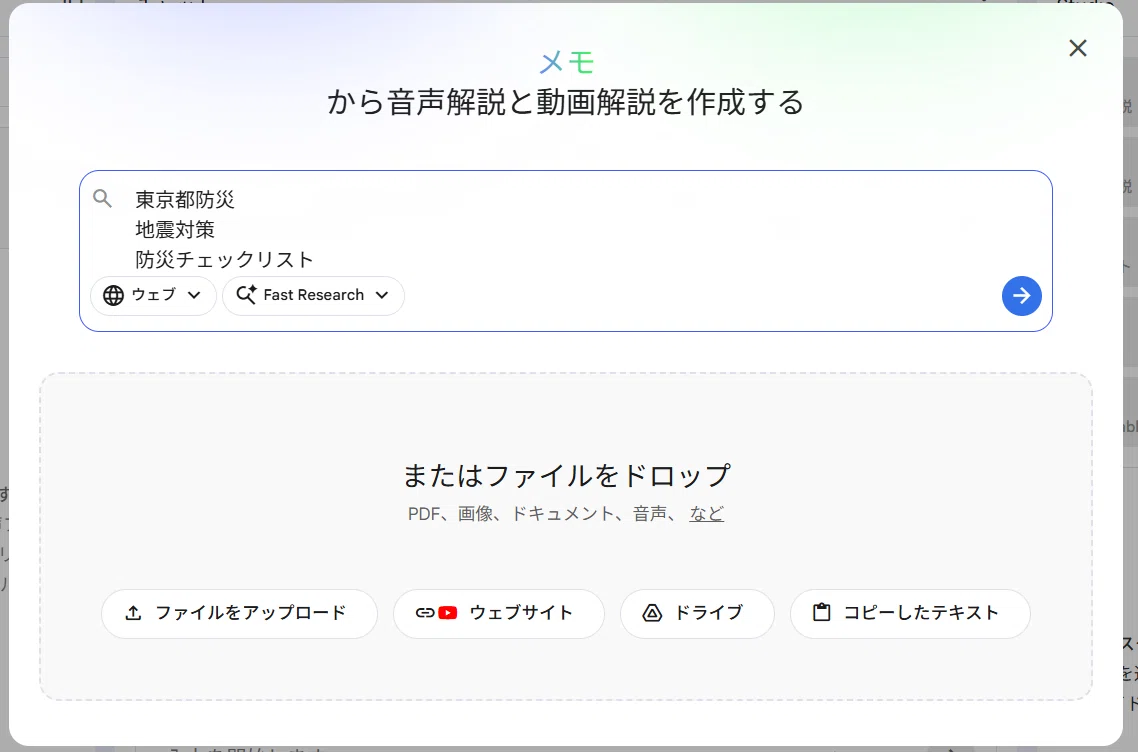Click the 防災チェックリスト line in the query

224,259
